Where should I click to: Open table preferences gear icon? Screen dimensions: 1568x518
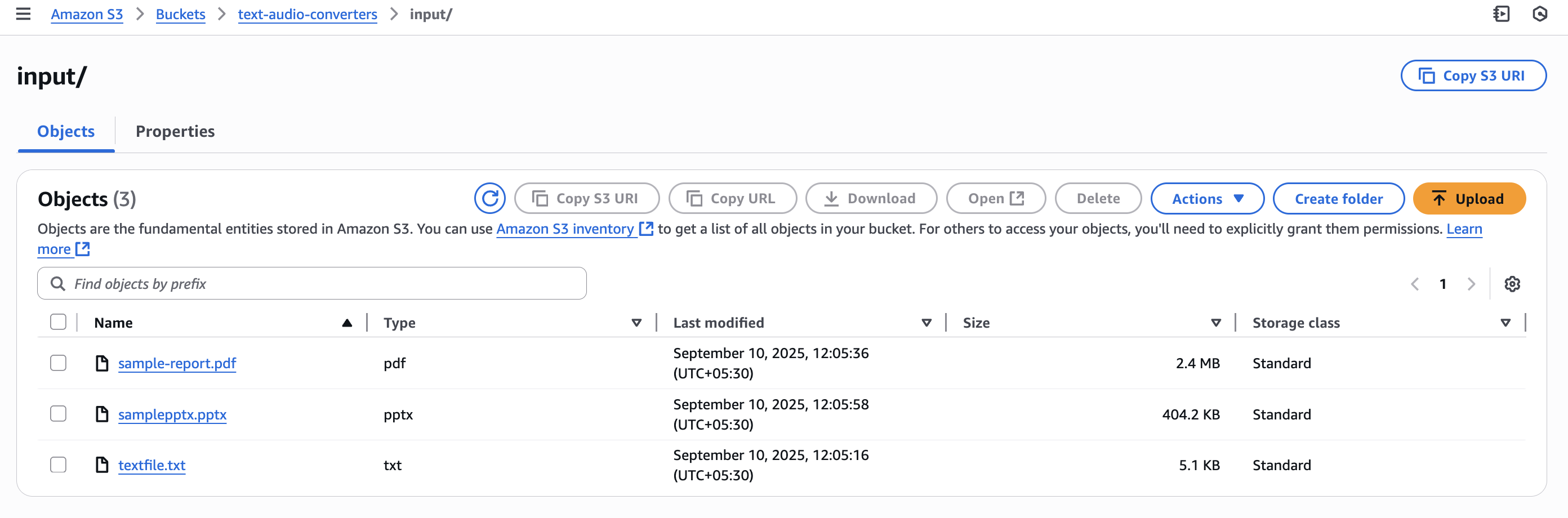click(1512, 284)
